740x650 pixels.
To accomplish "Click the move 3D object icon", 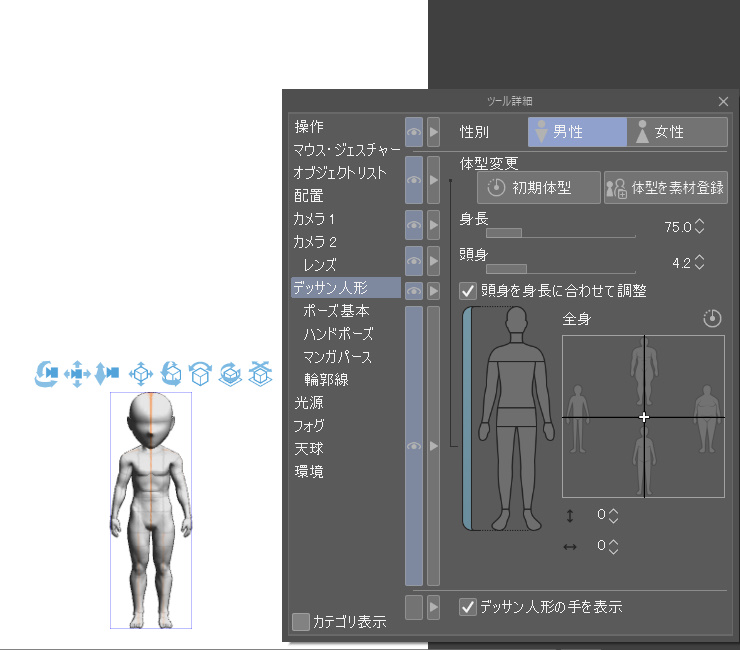I will pos(141,373).
